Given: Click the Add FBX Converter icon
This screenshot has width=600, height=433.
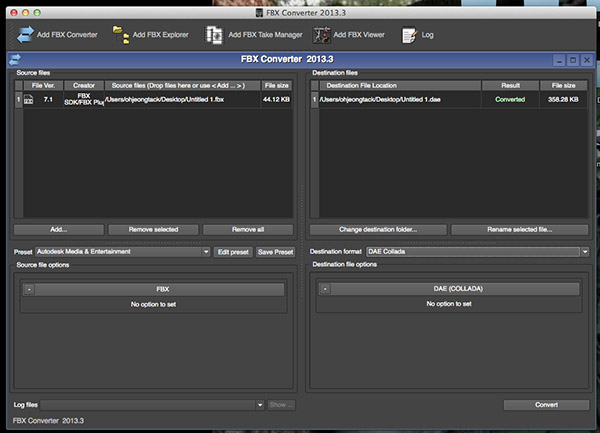Looking at the screenshot, I should tap(25, 34).
